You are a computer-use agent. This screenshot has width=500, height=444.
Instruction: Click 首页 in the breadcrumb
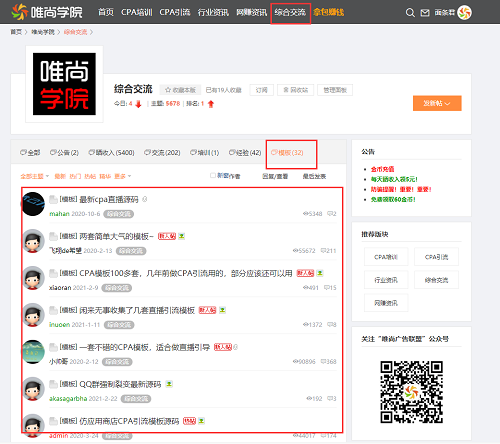click(16, 32)
